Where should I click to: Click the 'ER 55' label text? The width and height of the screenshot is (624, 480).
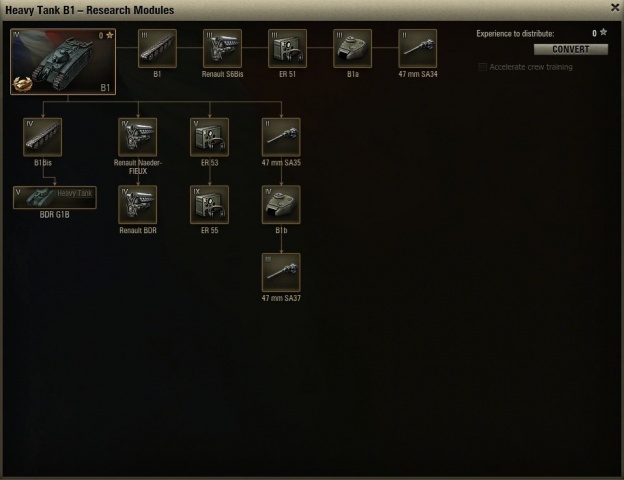click(x=209, y=230)
